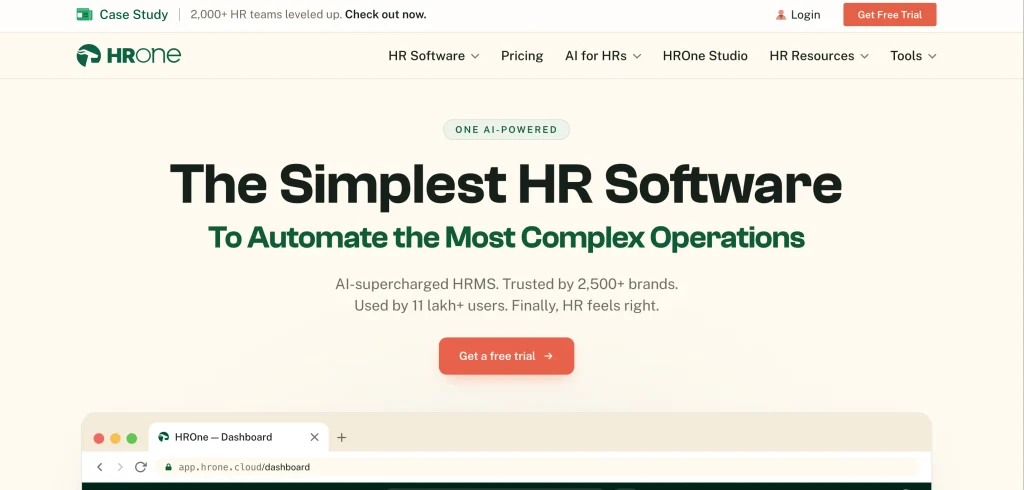
Task: Click the app.hrone.cloud/dashboard address field
Action: coord(537,467)
